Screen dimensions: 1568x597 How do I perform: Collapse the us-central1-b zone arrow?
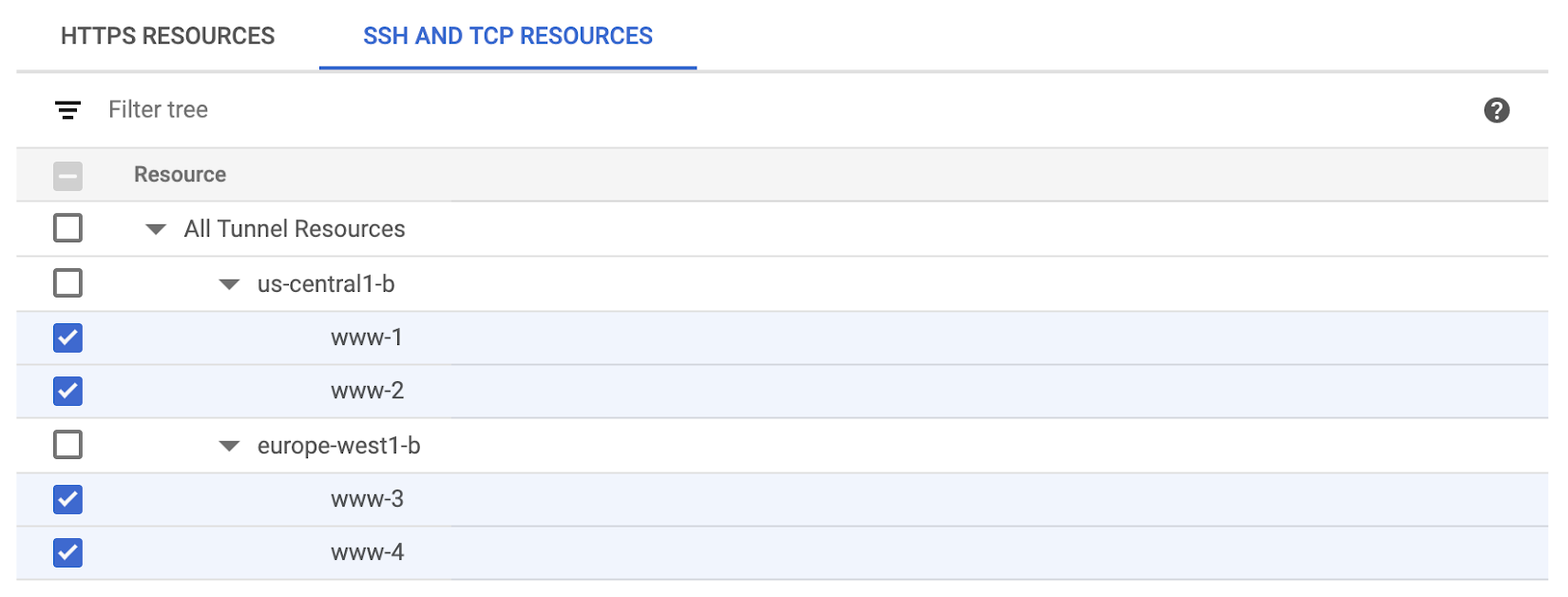pos(229,284)
